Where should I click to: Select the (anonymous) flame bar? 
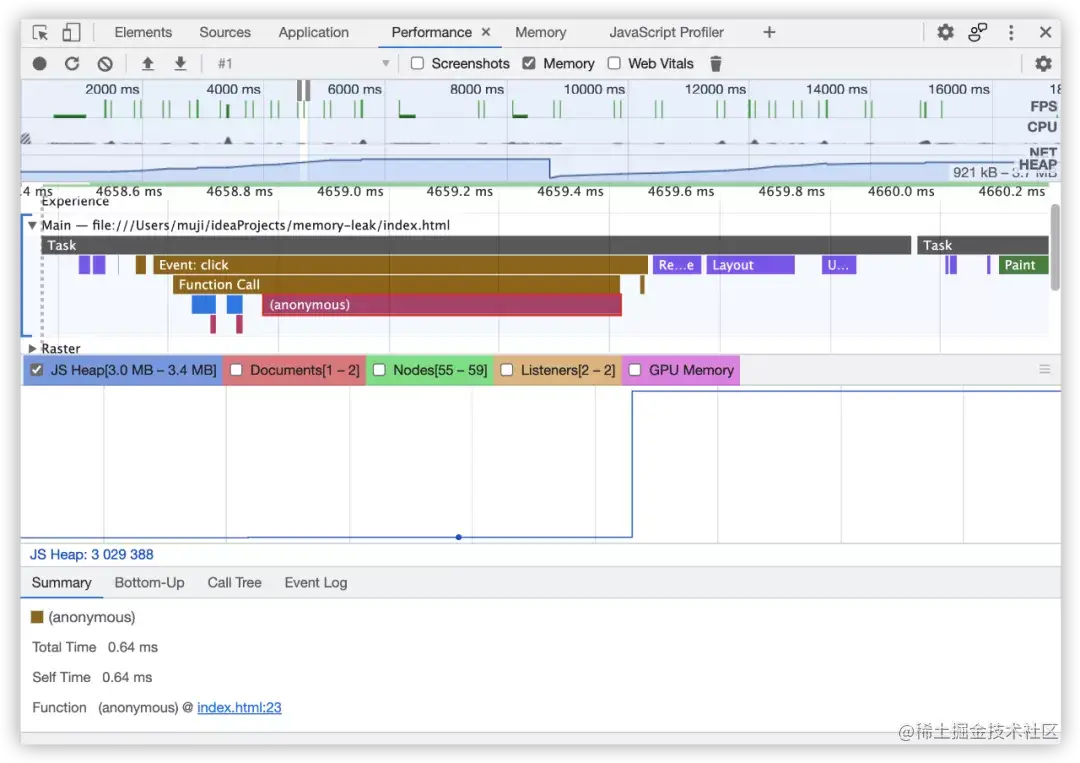442,304
